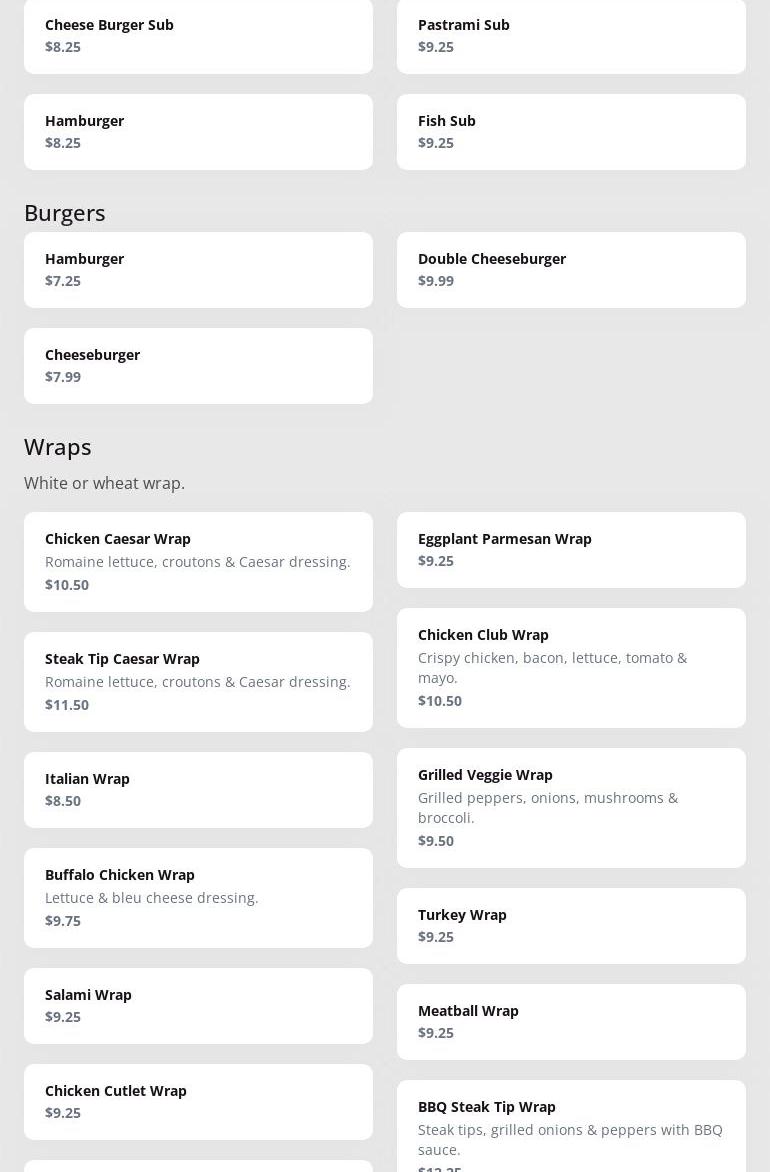Select the Grilled Veggie Wrap
The width and height of the screenshot is (770, 1172).
tap(571, 808)
